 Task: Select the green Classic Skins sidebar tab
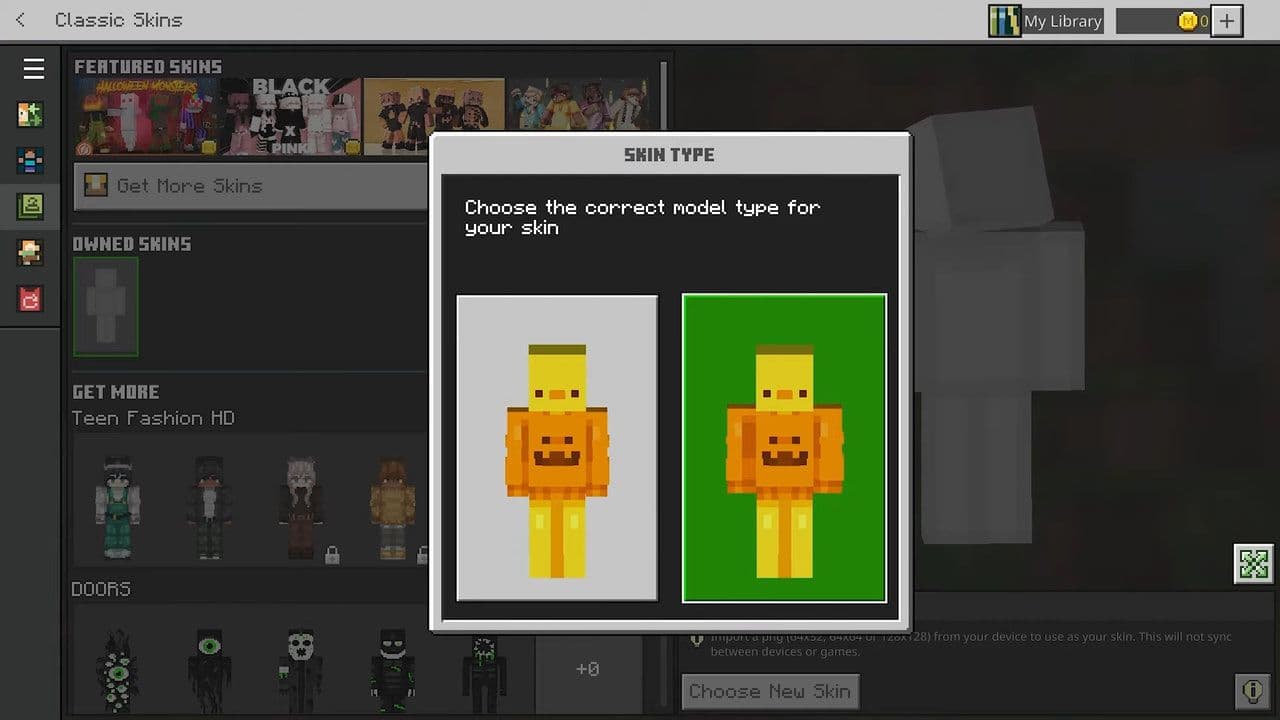30,206
